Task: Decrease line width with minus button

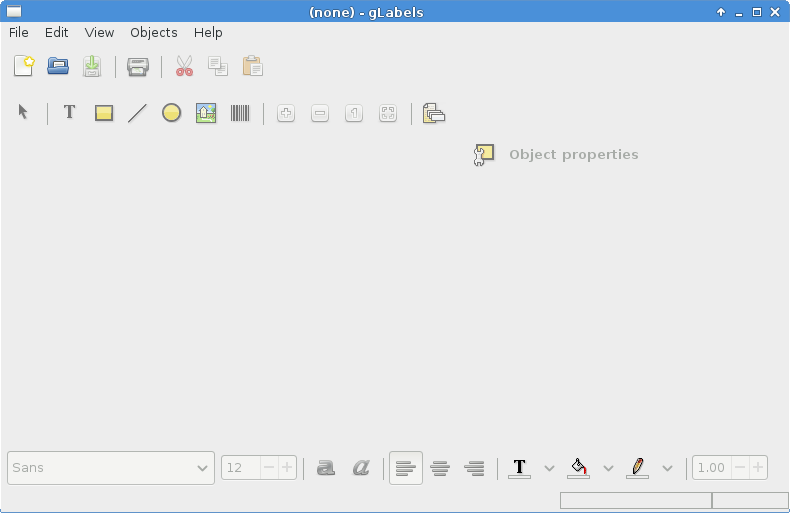Action: [740, 468]
